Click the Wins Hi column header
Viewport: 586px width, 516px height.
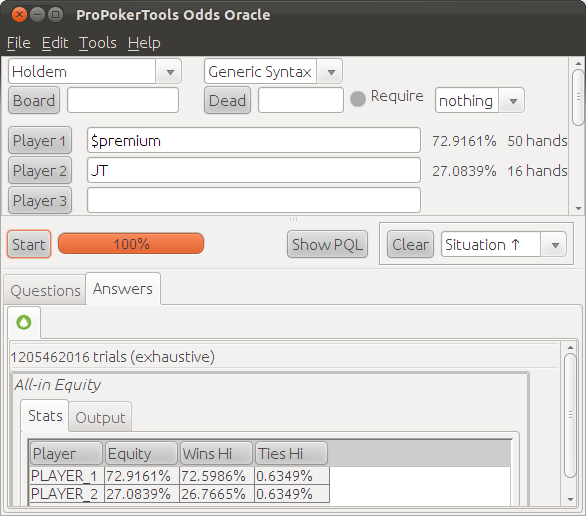[x=216, y=453]
